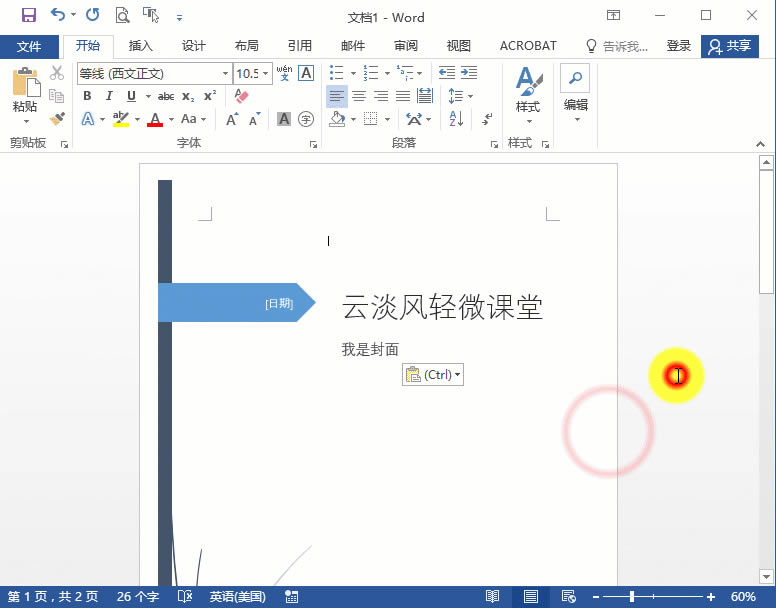Cut selection with the scissors icon
776x608 pixels.
pyautogui.click(x=57, y=73)
